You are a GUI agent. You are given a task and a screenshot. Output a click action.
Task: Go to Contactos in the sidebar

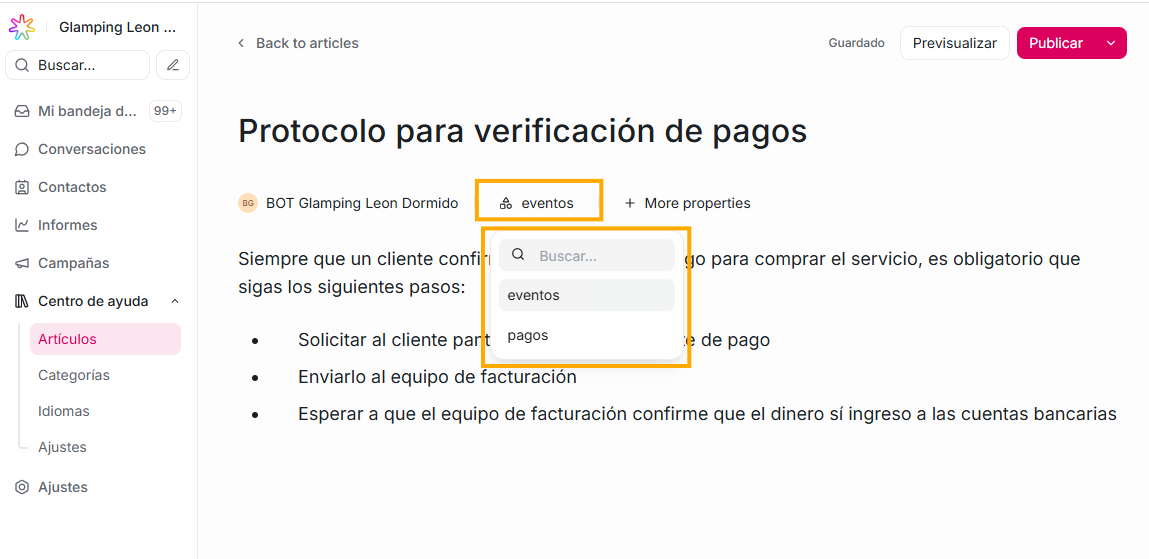(71, 187)
